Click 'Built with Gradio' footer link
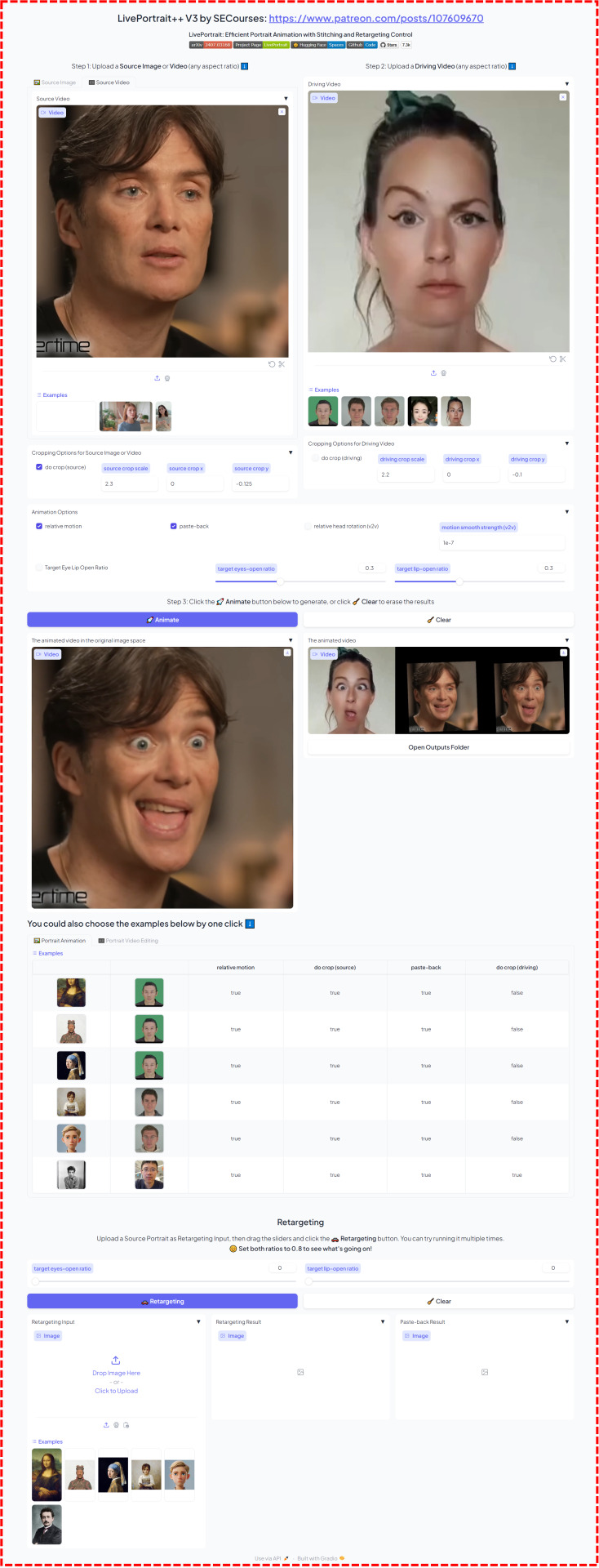599x1568 pixels. point(321,1558)
